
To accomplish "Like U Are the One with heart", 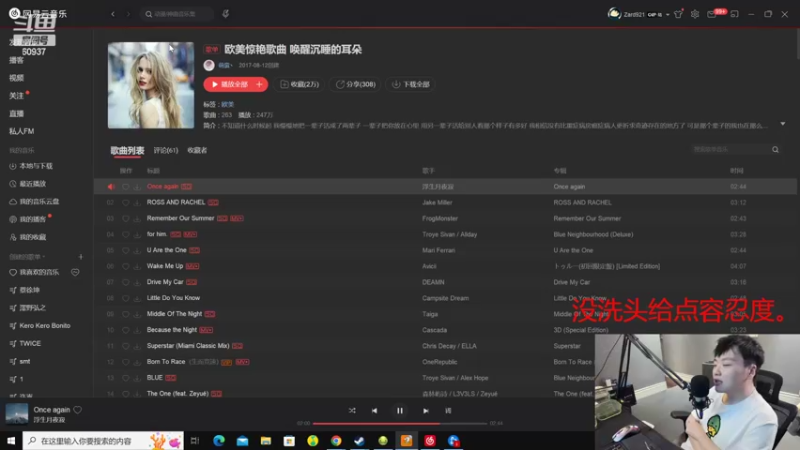I will coord(126,251).
